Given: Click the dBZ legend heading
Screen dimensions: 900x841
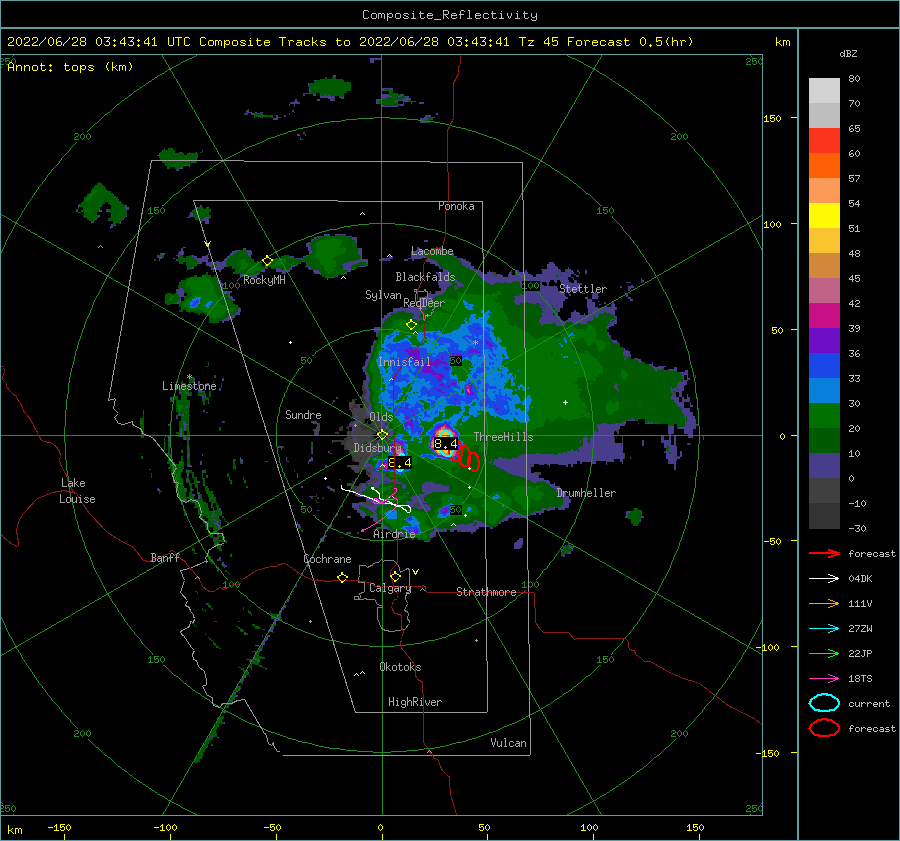Looking at the screenshot, I should 848,54.
